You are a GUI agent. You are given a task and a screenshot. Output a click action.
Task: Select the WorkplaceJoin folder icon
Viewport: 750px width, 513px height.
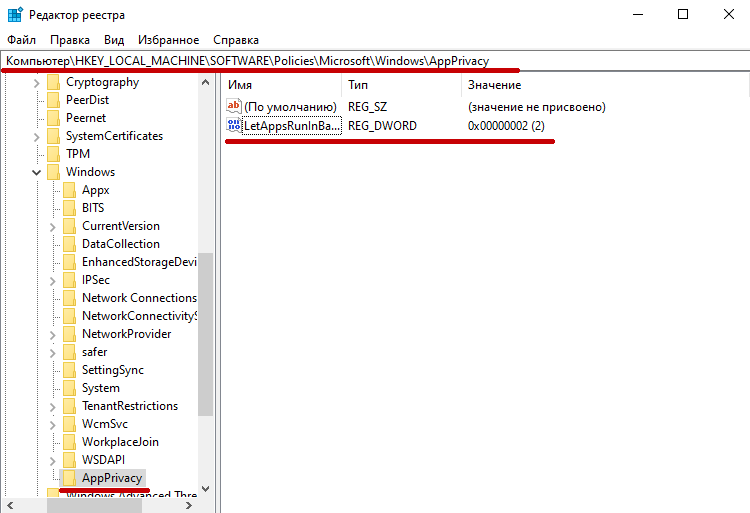[x=69, y=442]
